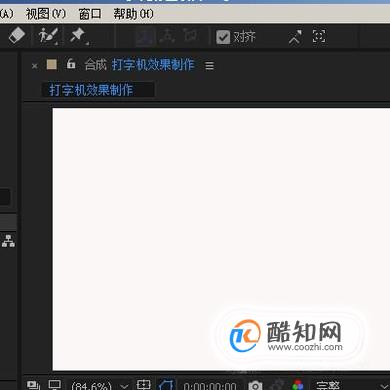Image resolution: width=390 pixels, height=390 pixels.
Task: Select the Eraser tool
Action: tap(17, 35)
